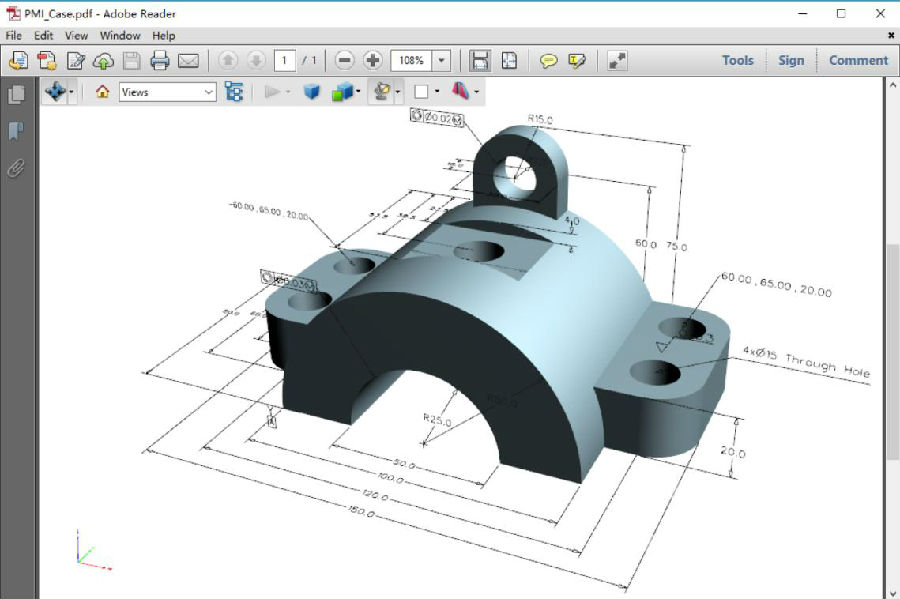Zoom in with the plus button
Image resolution: width=900 pixels, height=599 pixels.
coord(373,60)
